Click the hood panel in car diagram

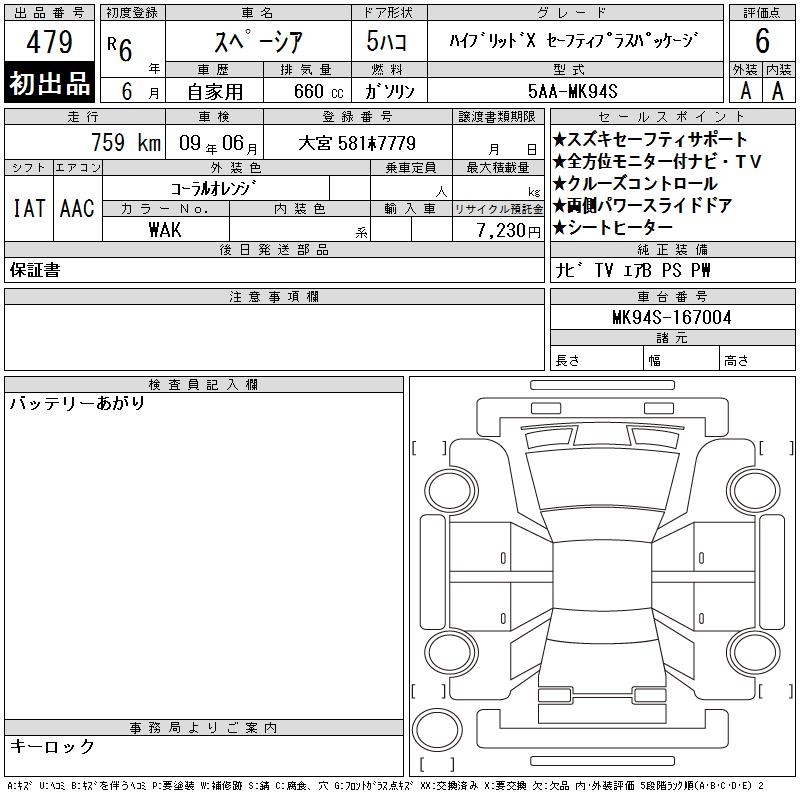(x=602, y=480)
